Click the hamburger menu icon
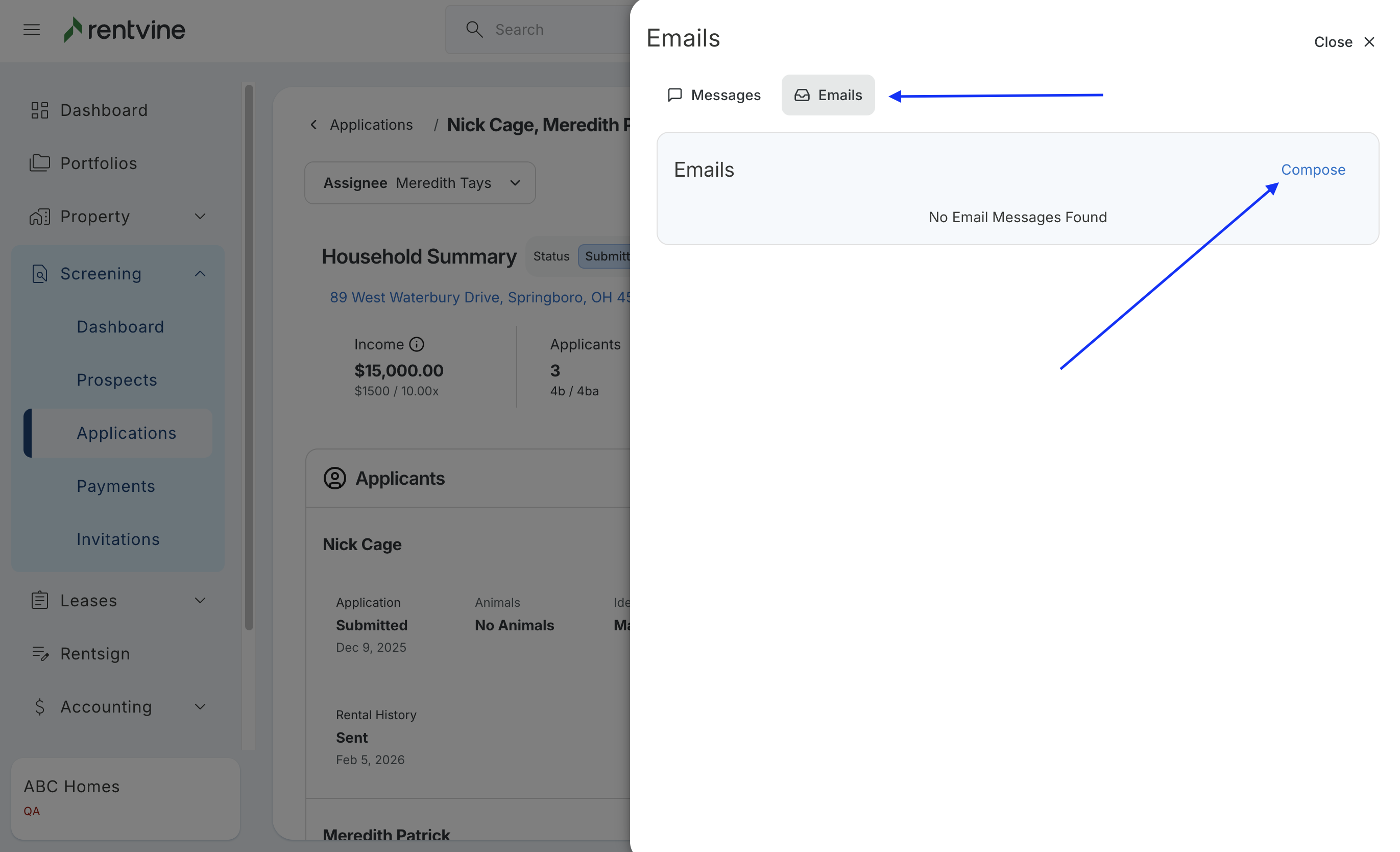The image size is (1400, 852). 31,30
